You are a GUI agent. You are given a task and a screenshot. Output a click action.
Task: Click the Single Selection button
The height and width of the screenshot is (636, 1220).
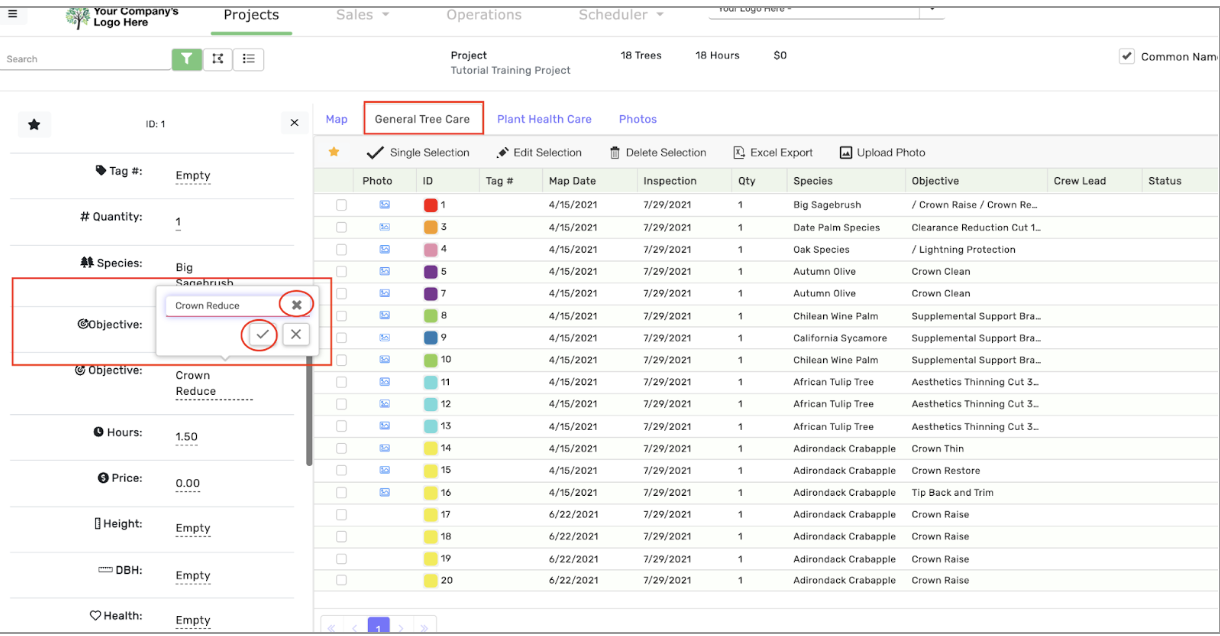[418, 153]
